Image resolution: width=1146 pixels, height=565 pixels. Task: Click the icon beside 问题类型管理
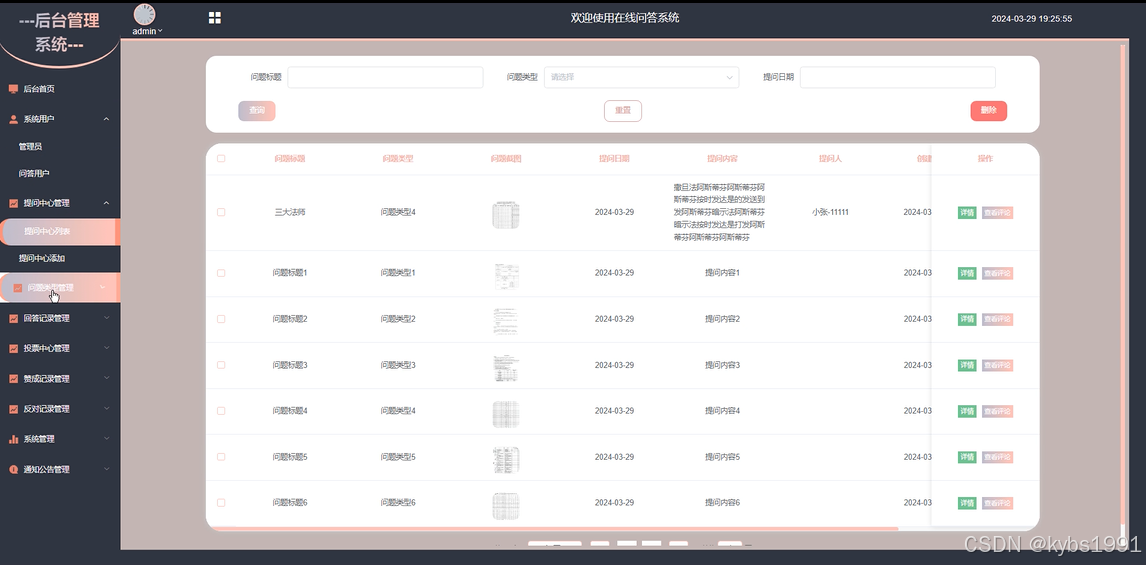coord(18,288)
